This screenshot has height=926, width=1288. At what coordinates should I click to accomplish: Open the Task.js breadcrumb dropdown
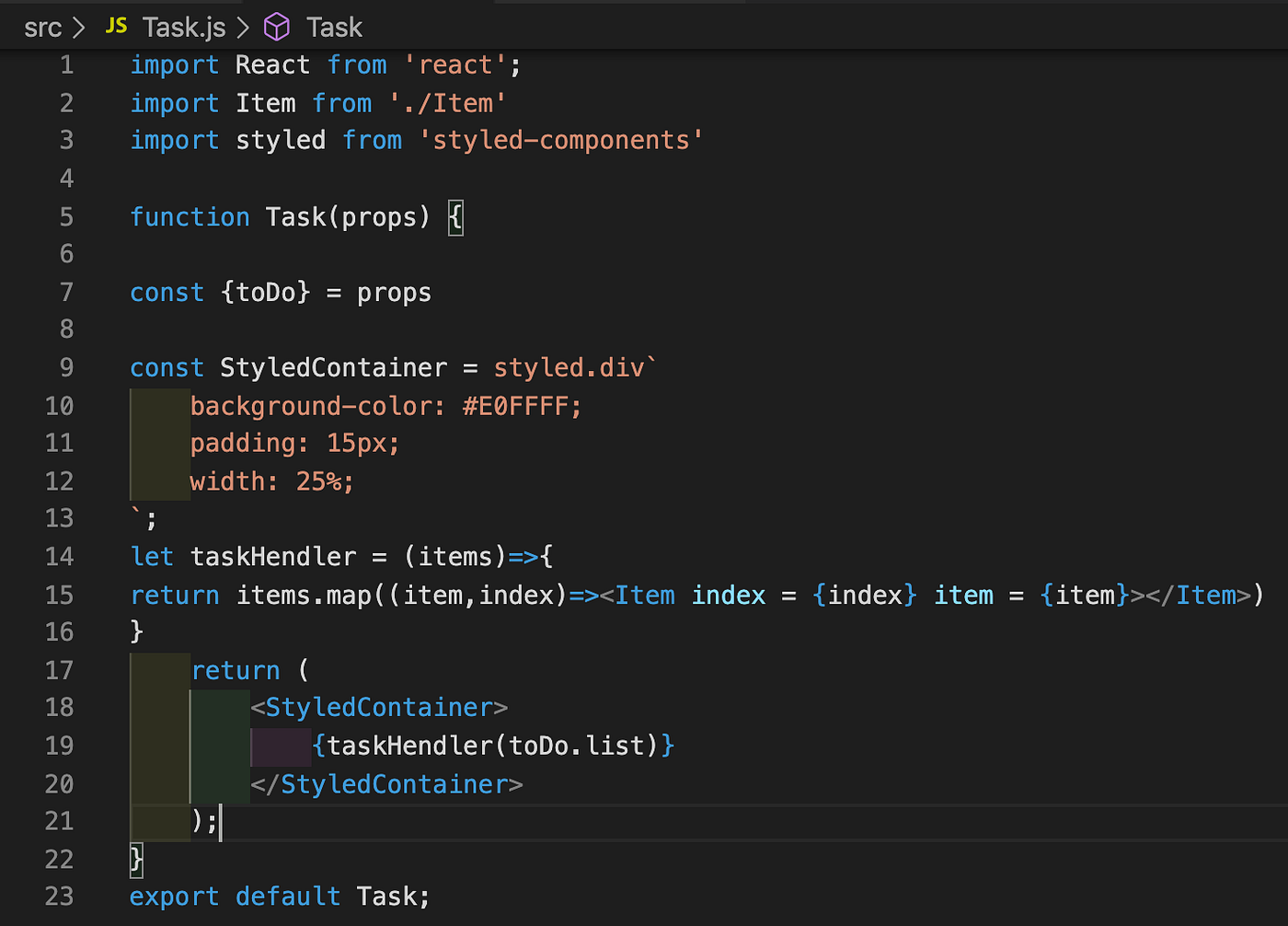(183, 27)
